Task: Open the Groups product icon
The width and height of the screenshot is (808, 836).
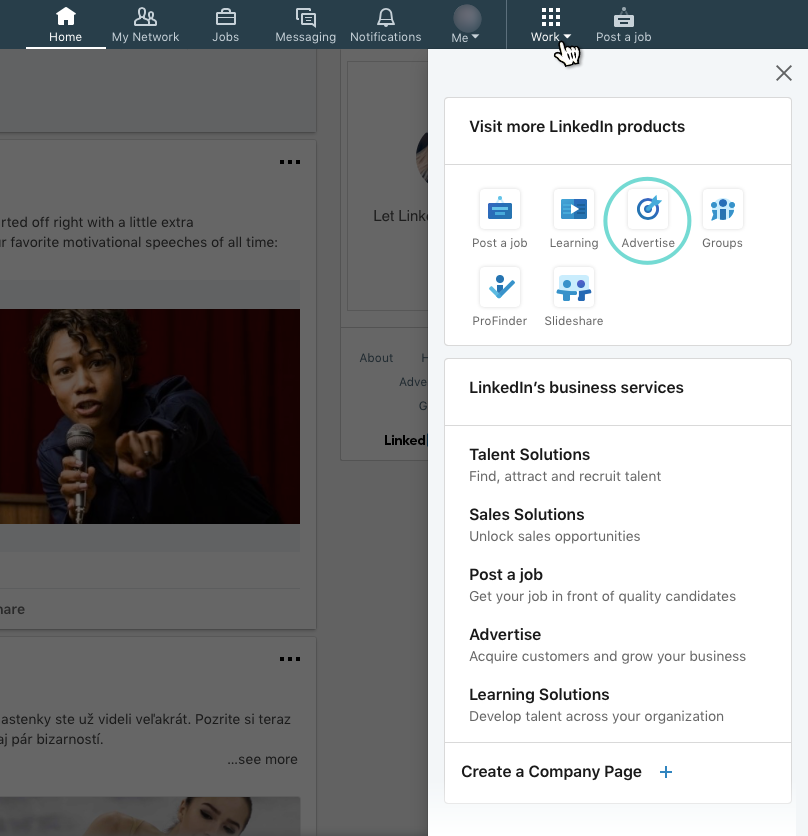Action: pyautogui.click(x=722, y=210)
